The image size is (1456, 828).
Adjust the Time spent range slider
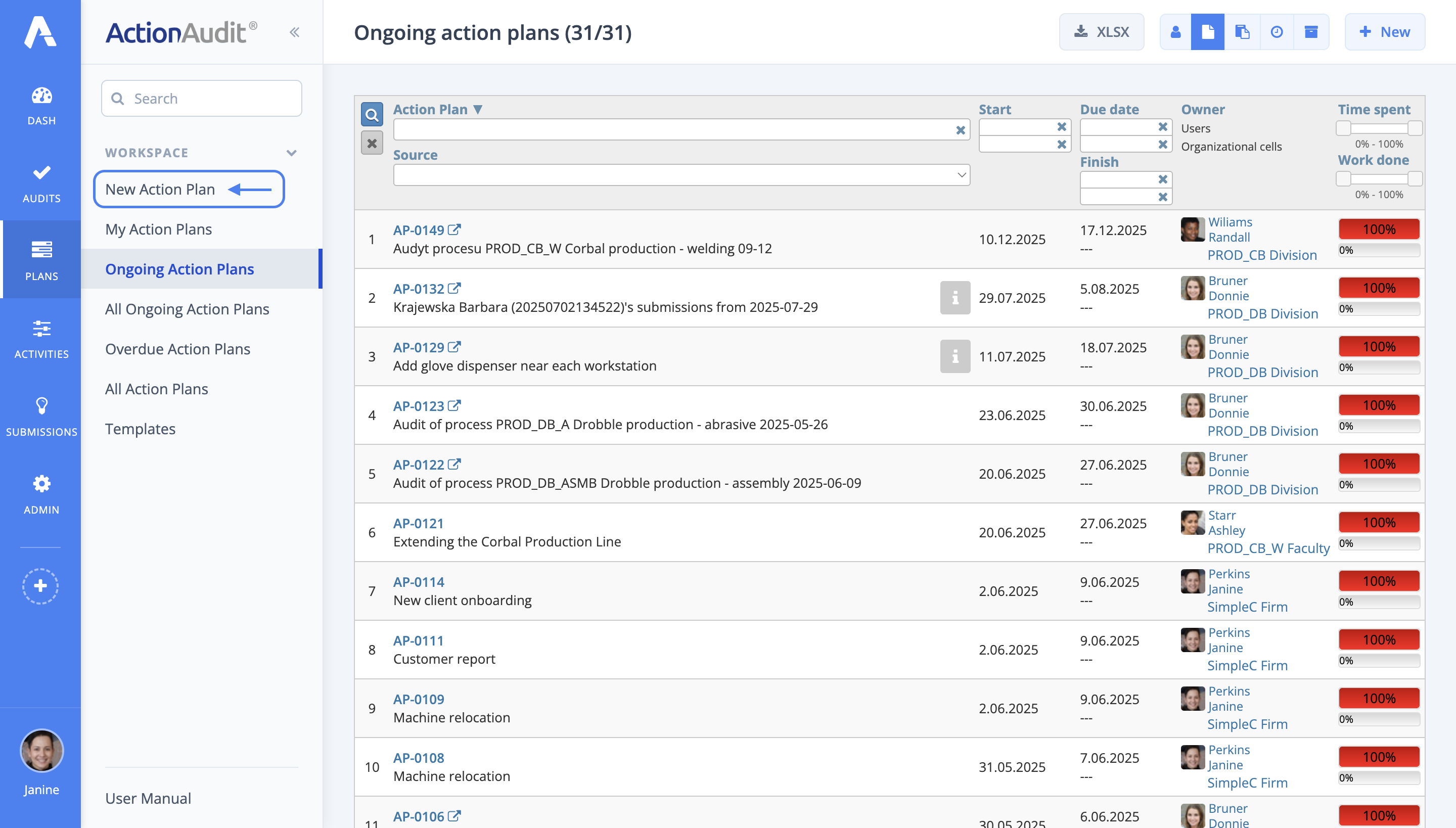point(1379,128)
